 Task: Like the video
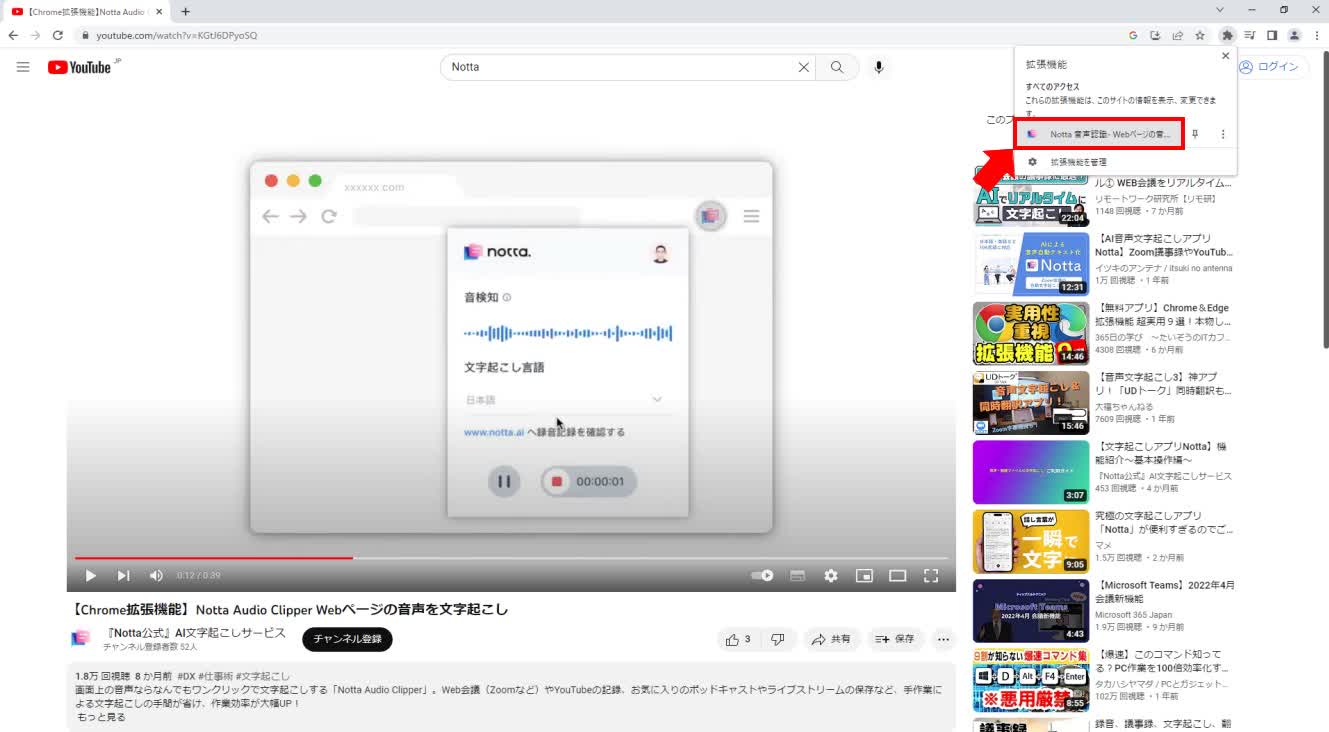pyautogui.click(x=739, y=639)
